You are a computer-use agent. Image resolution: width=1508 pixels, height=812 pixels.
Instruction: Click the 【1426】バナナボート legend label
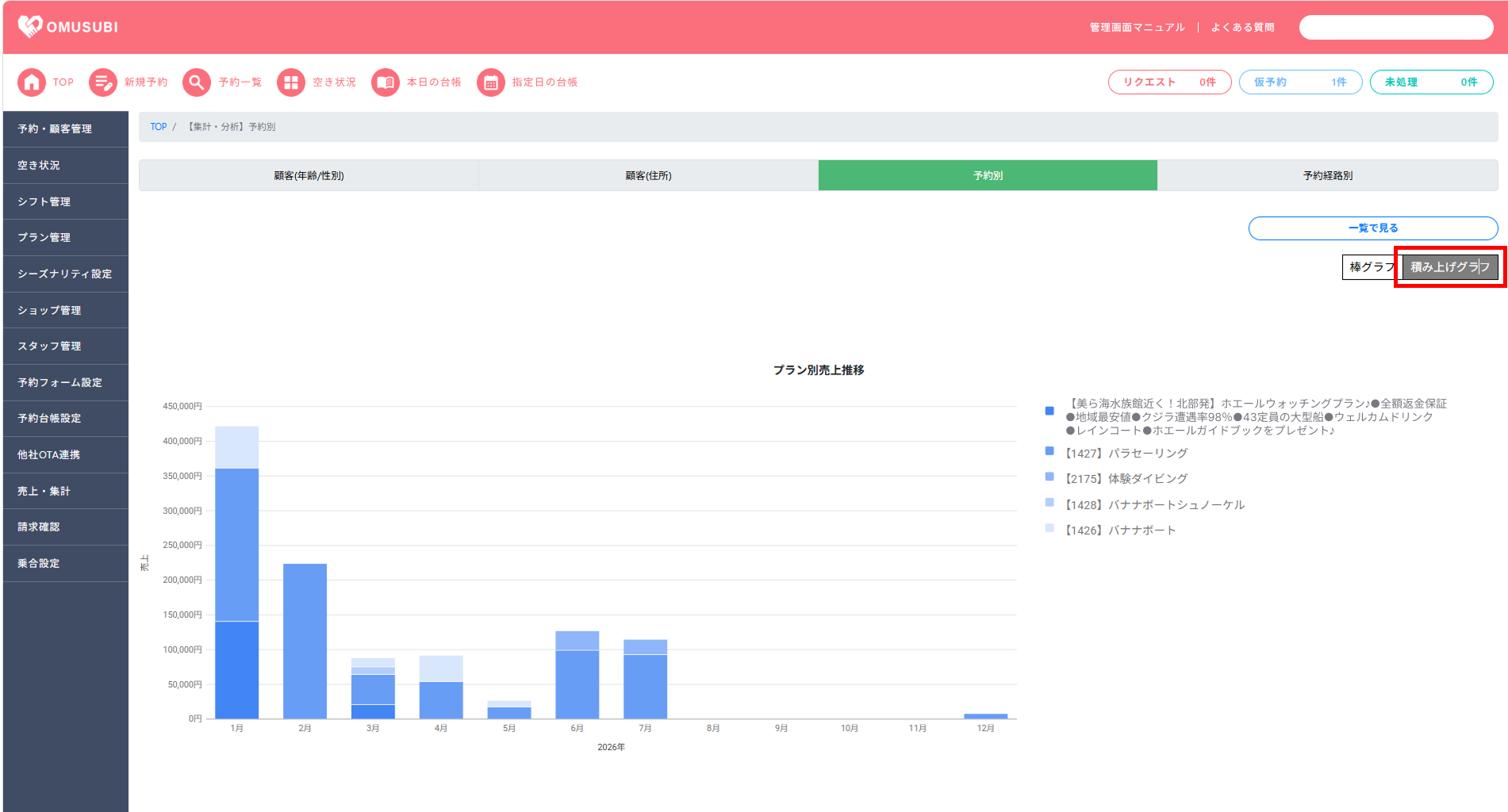pos(1120,530)
